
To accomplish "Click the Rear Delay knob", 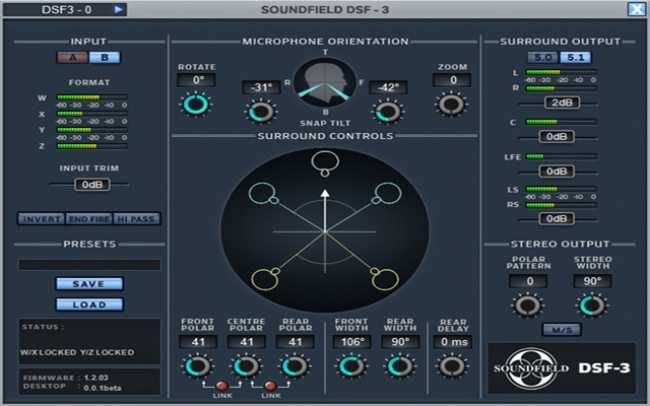I will [x=452, y=367].
